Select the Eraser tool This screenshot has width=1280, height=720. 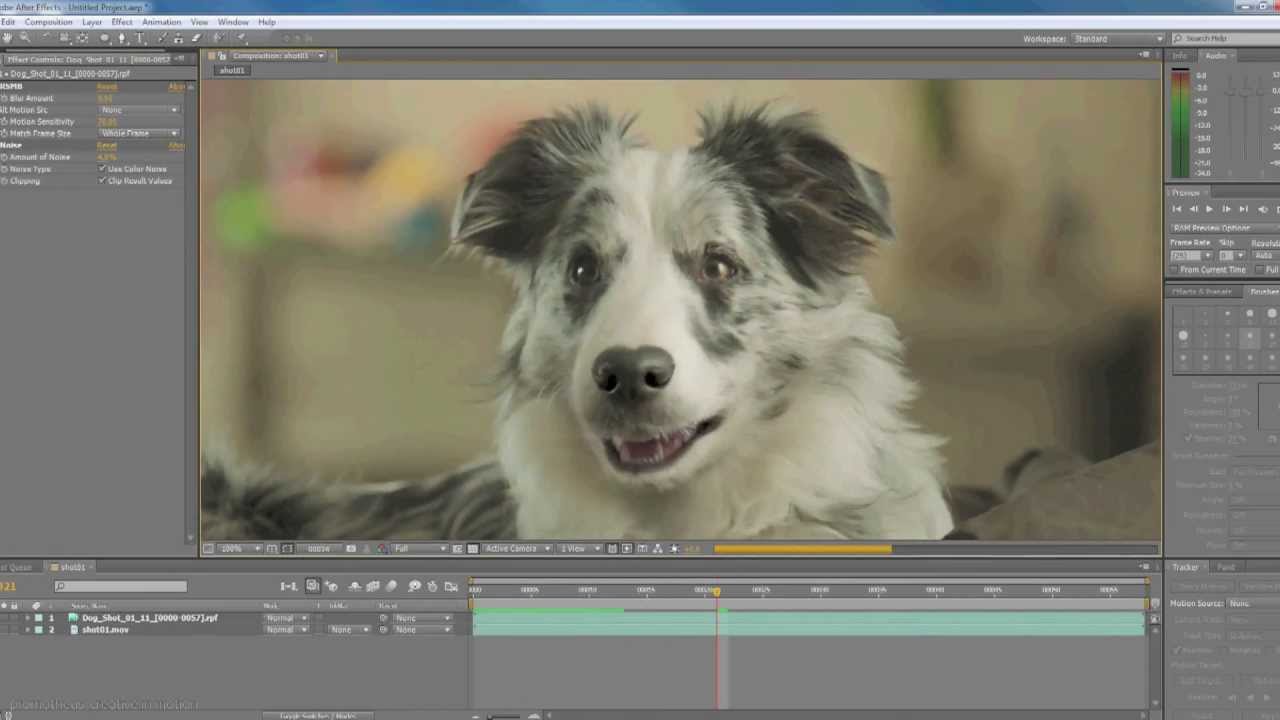pyautogui.click(x=196, y=38)
